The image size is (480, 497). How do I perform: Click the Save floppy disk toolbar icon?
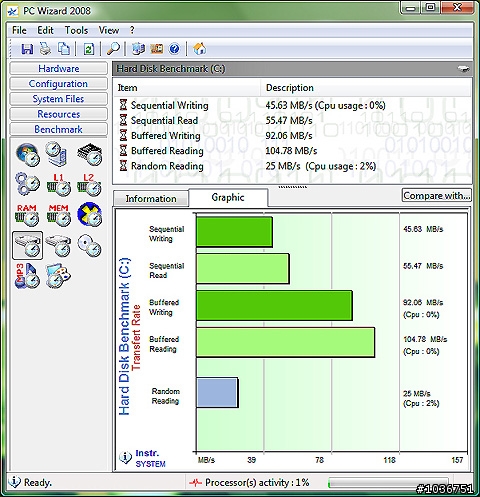pos(27,49)
